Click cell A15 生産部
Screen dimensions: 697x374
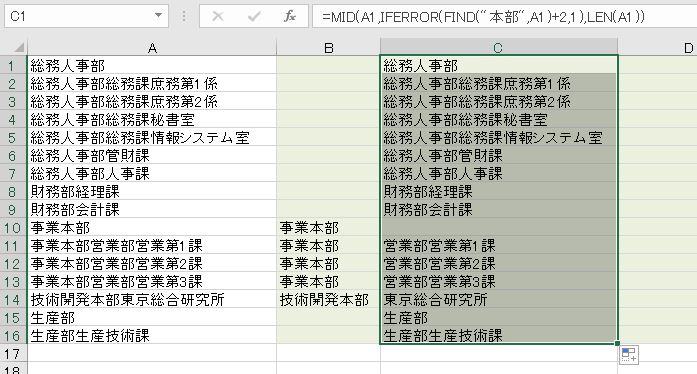coord(152,318)
